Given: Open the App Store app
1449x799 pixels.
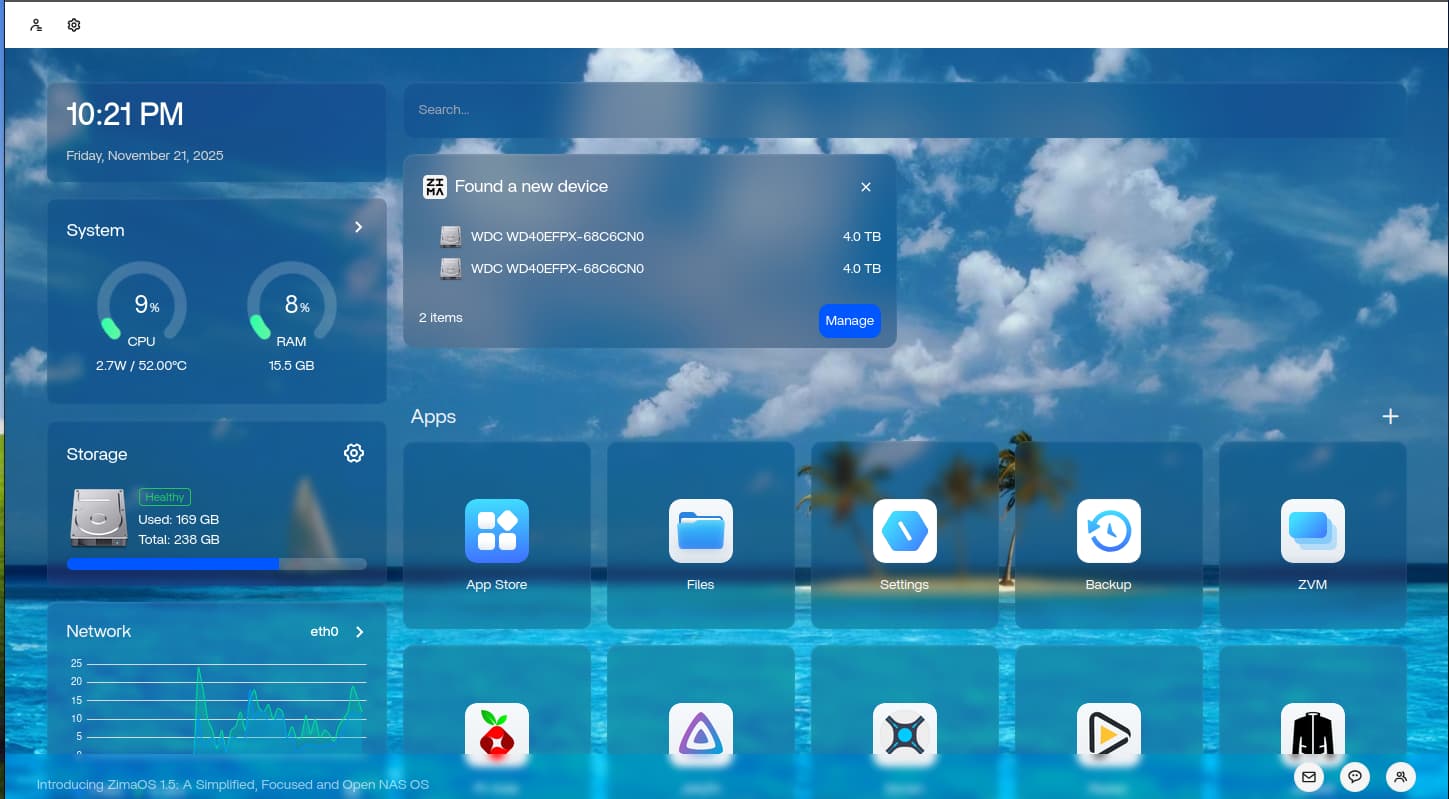Looking at the screenshot, I should pyautogui.click(x=497, y=532).
